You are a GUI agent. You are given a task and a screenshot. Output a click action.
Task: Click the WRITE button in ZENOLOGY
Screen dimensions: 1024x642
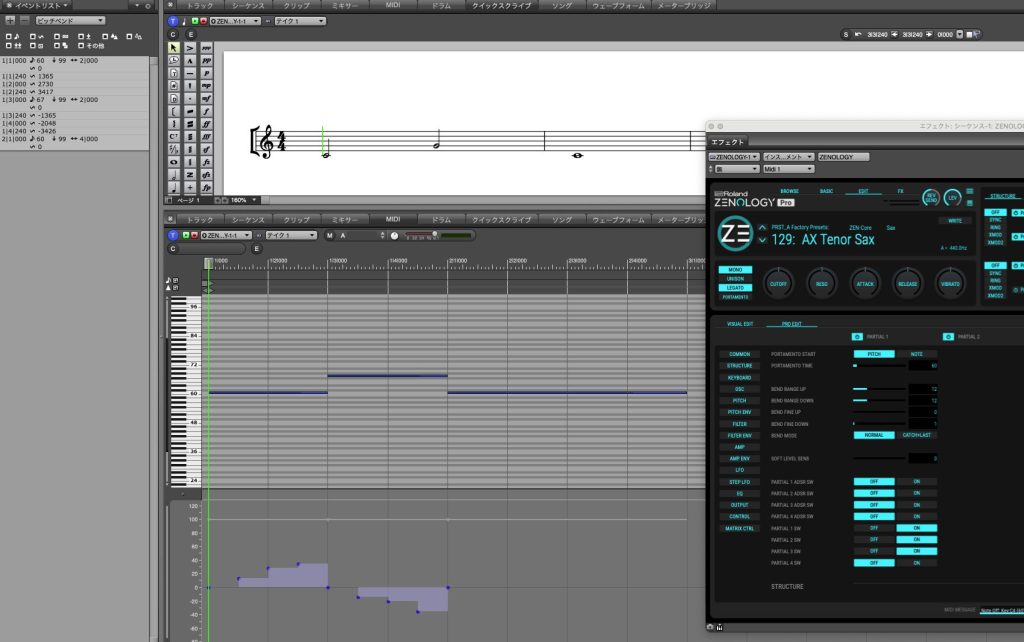[x=955, y=220]
